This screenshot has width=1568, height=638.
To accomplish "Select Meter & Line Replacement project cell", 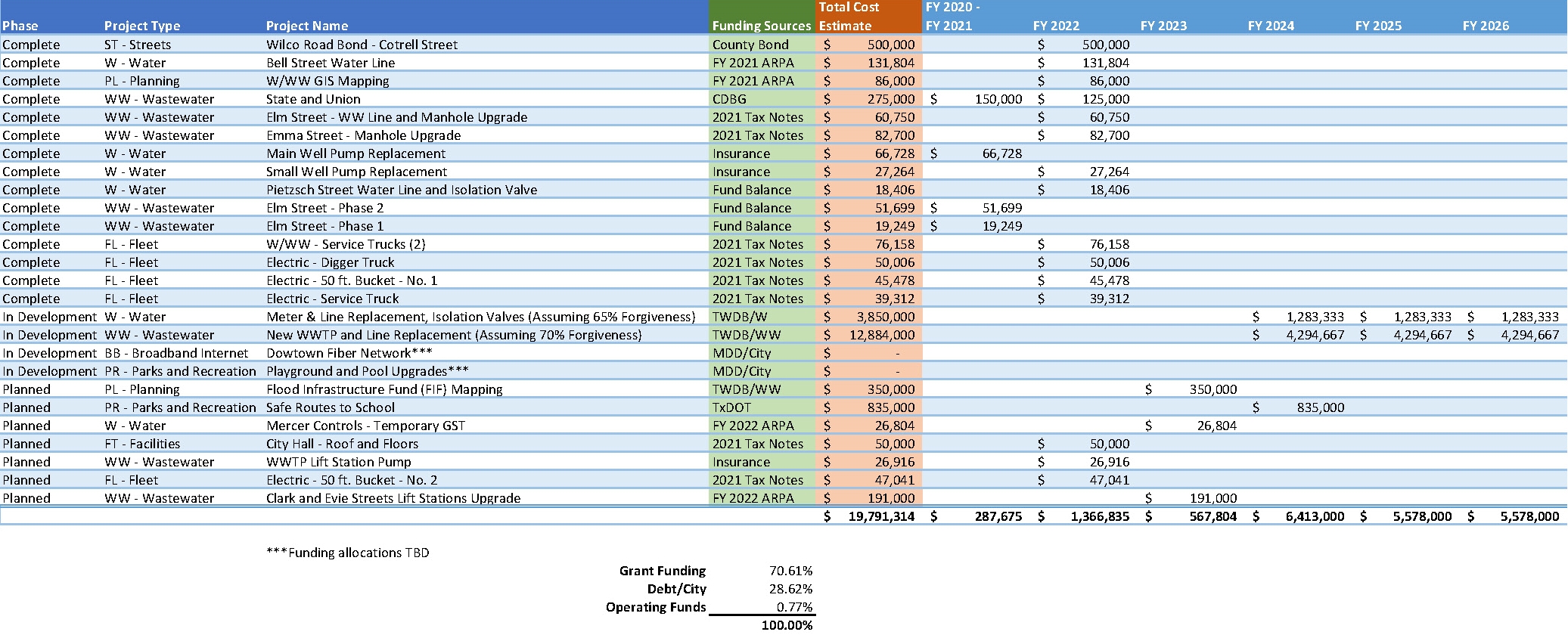I will coord(480,317).
